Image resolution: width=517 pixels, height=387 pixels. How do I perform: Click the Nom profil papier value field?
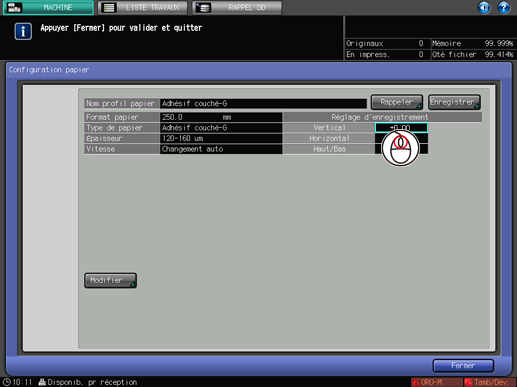[x=263, y=103]
